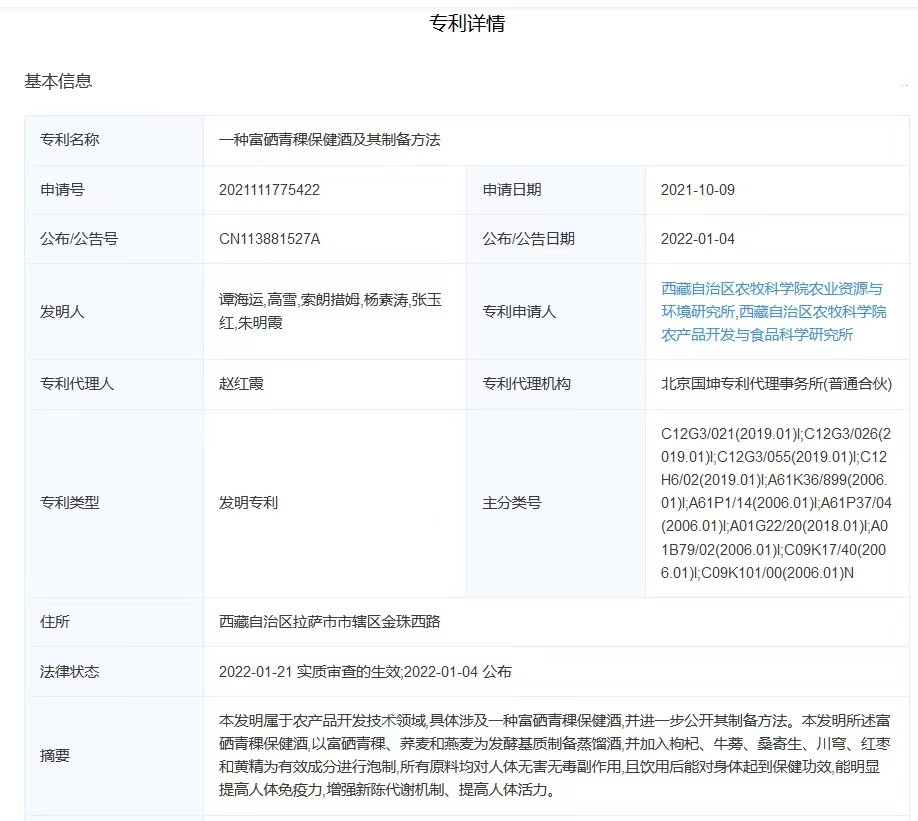Click the publication date 2022-01-04 value
Viewport: 918px width, 821px height.
point(697,239)
